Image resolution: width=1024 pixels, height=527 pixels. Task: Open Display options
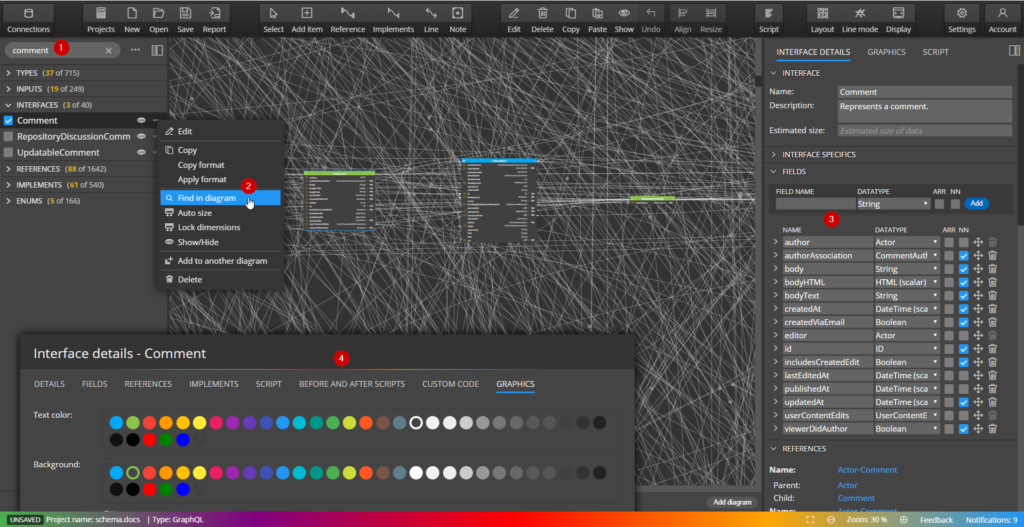click(899, 20)
